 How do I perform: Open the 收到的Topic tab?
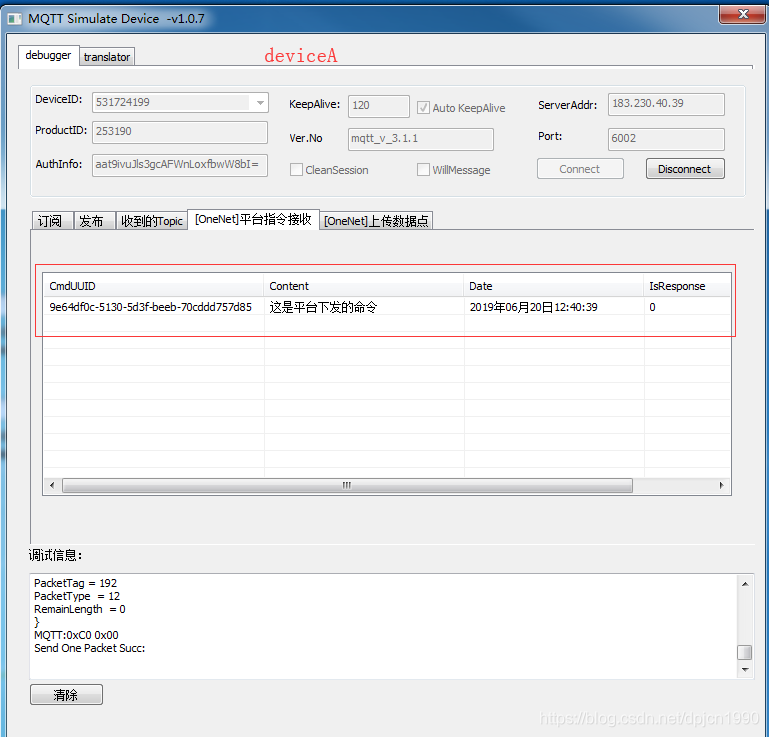click(152, 221)
